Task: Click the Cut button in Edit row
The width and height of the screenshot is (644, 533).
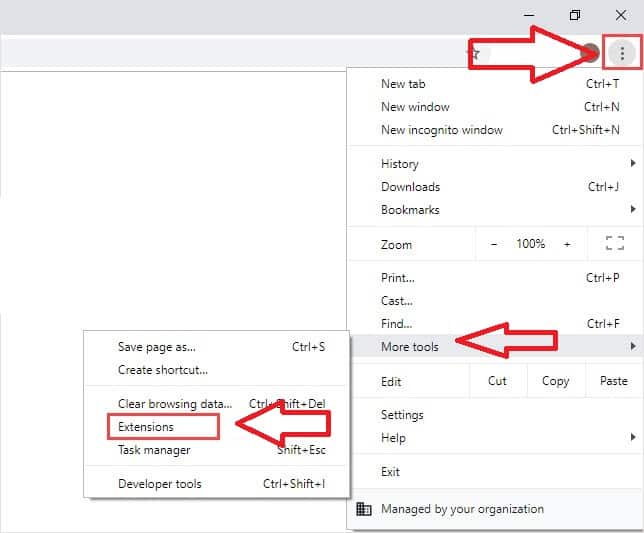Action: tap(497, 381)
